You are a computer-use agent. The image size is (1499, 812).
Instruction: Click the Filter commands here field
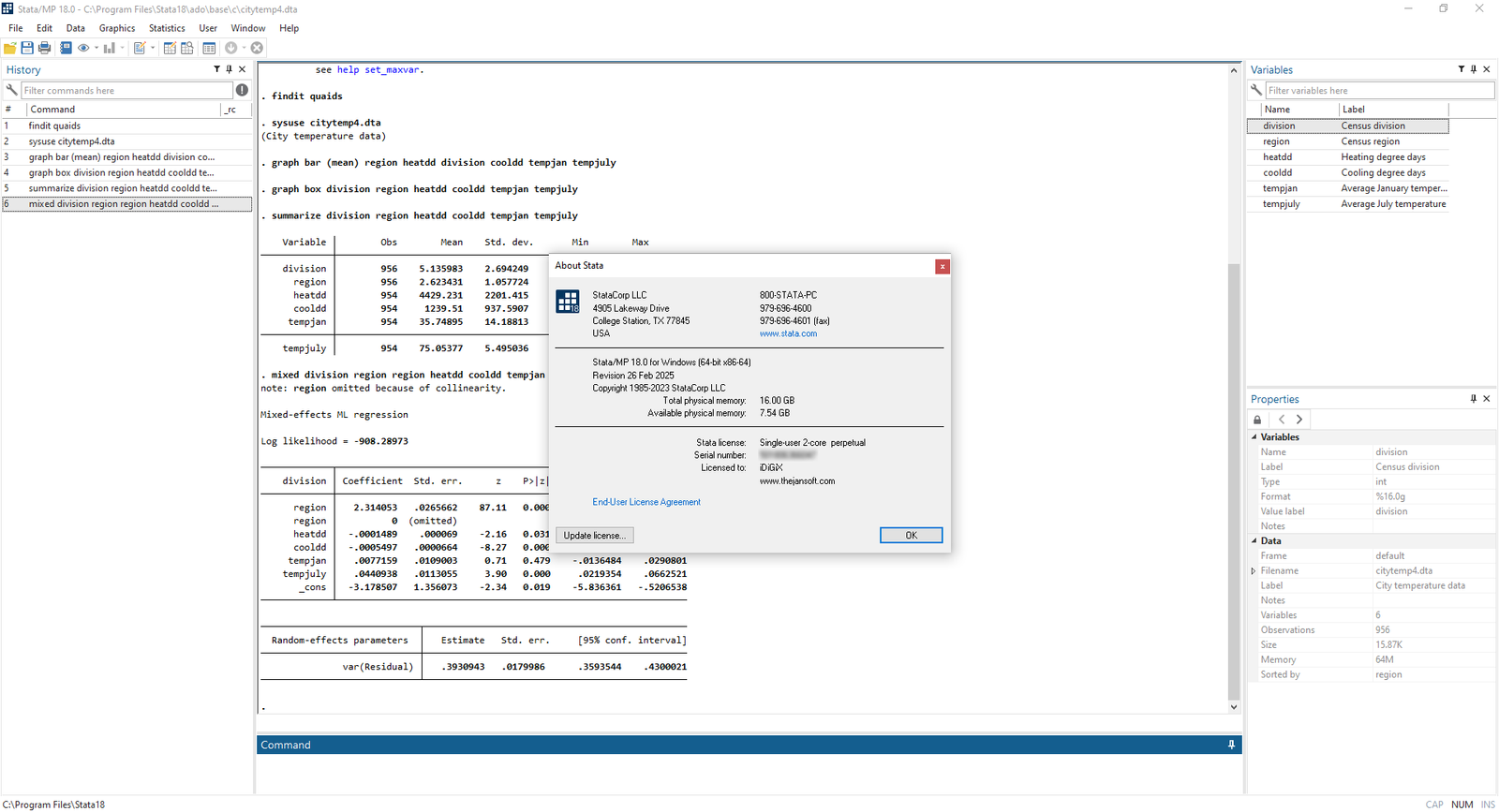click(127, 90)
